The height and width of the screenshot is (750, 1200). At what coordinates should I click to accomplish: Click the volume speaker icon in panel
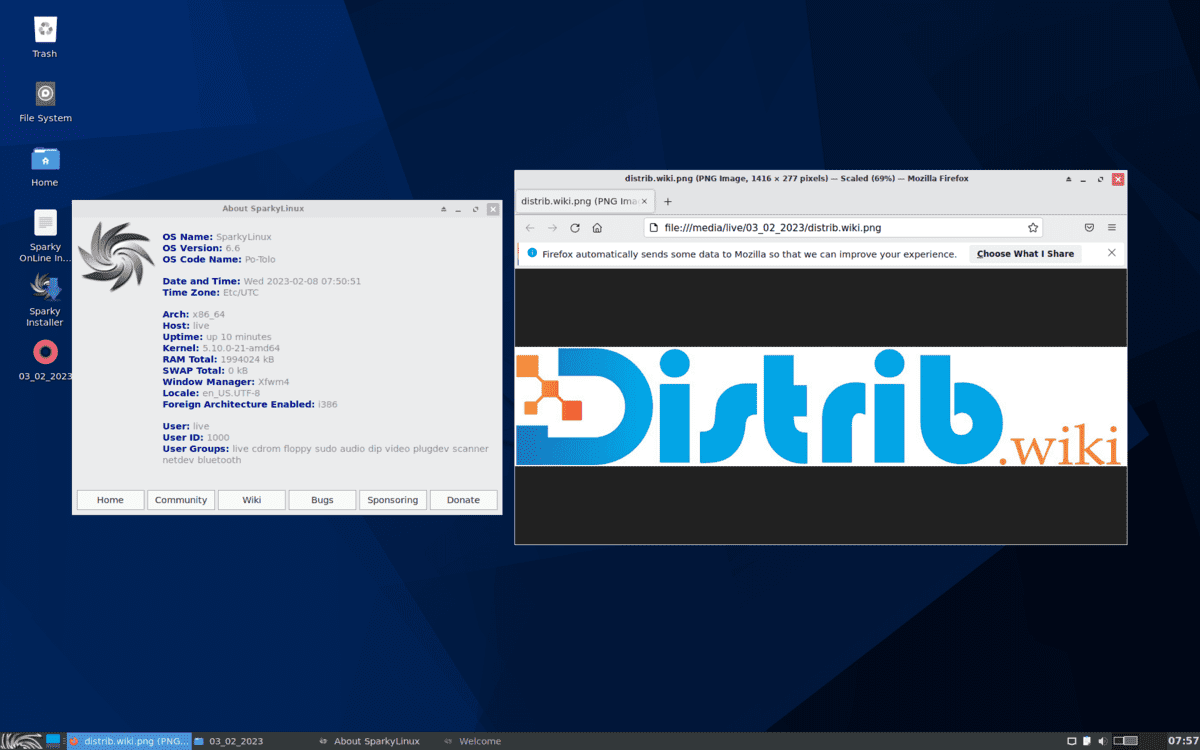1103,741
